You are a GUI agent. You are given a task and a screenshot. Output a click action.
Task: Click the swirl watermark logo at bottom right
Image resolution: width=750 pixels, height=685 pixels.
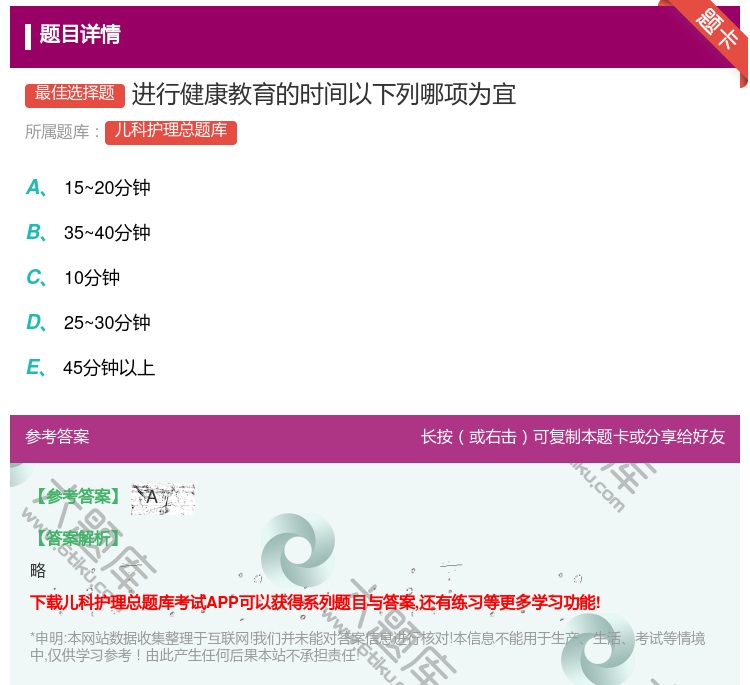(x=598, y=649)
